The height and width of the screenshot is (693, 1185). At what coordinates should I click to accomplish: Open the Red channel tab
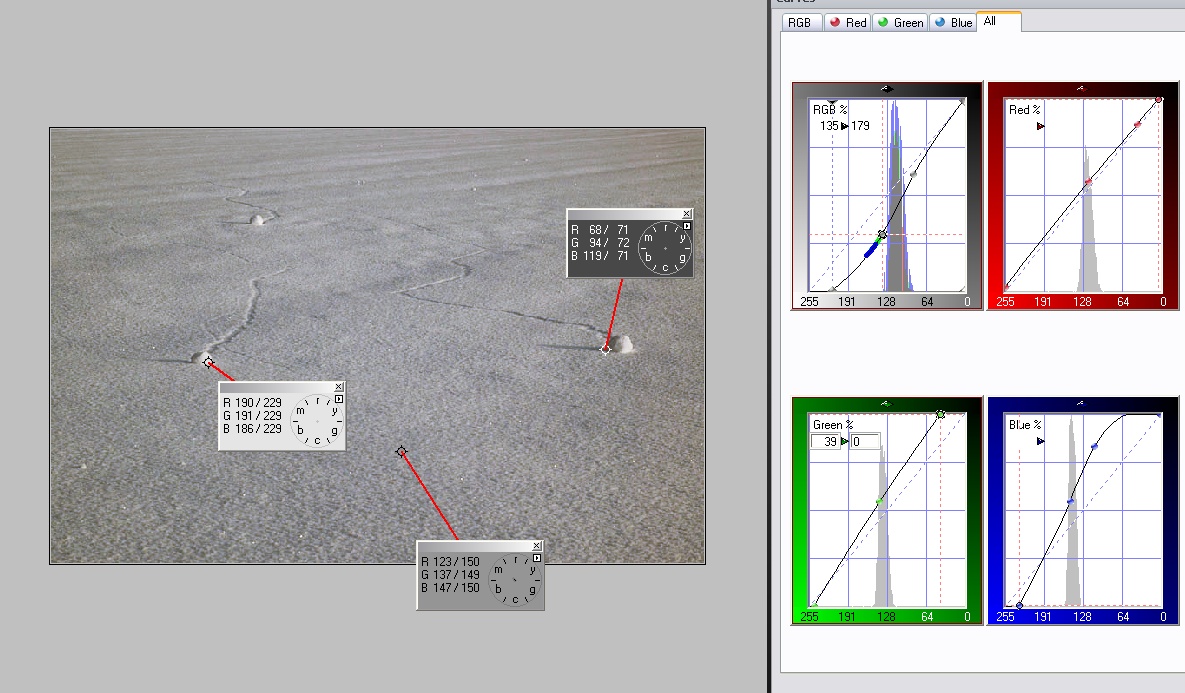(x=847, y=23)
